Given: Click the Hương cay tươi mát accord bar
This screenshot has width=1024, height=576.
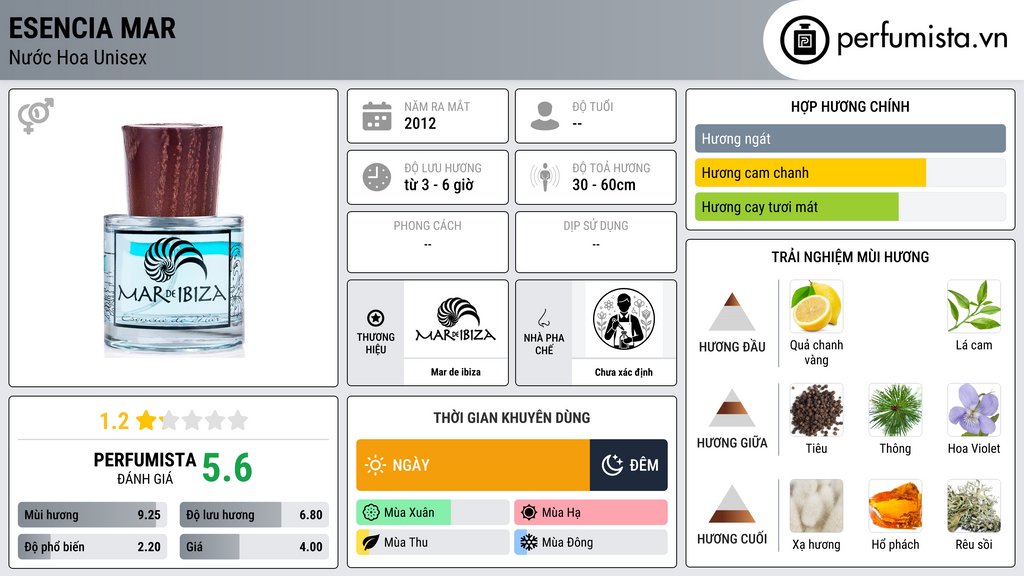Looking at the screenshot, I should coord(850,207).
